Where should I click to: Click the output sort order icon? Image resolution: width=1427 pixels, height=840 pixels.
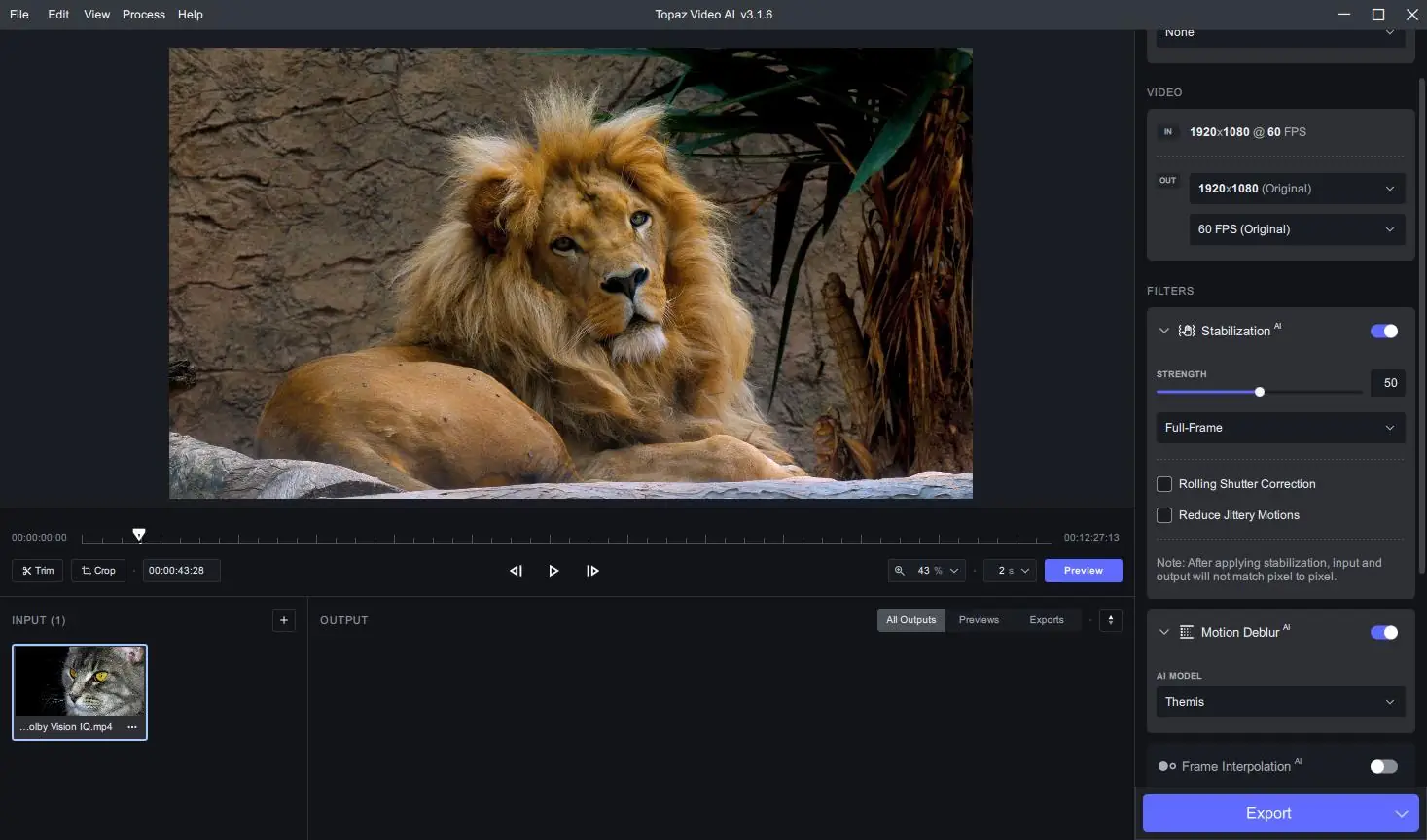(1111, 620)
